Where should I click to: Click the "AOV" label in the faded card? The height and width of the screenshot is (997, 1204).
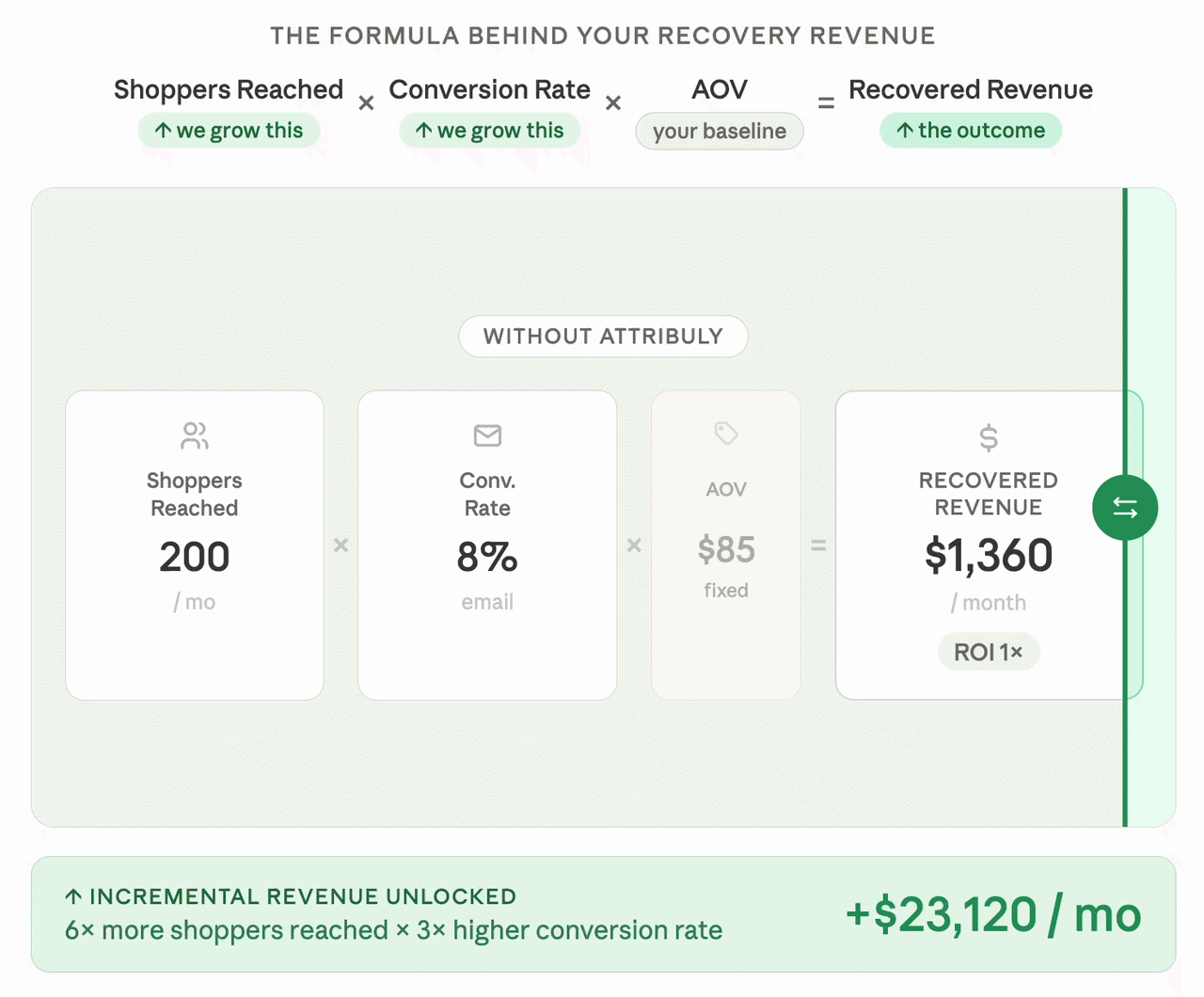click(726, 489)
